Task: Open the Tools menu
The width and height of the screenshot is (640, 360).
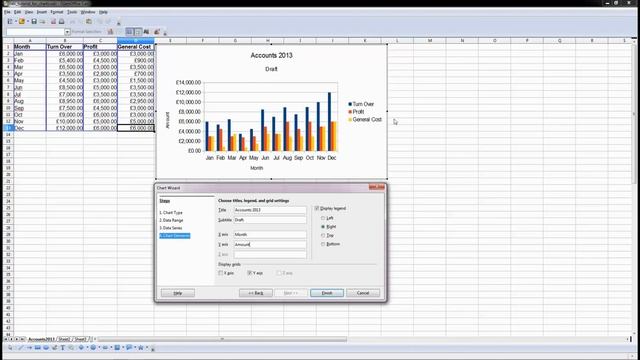Action: [x=72, y=12]
